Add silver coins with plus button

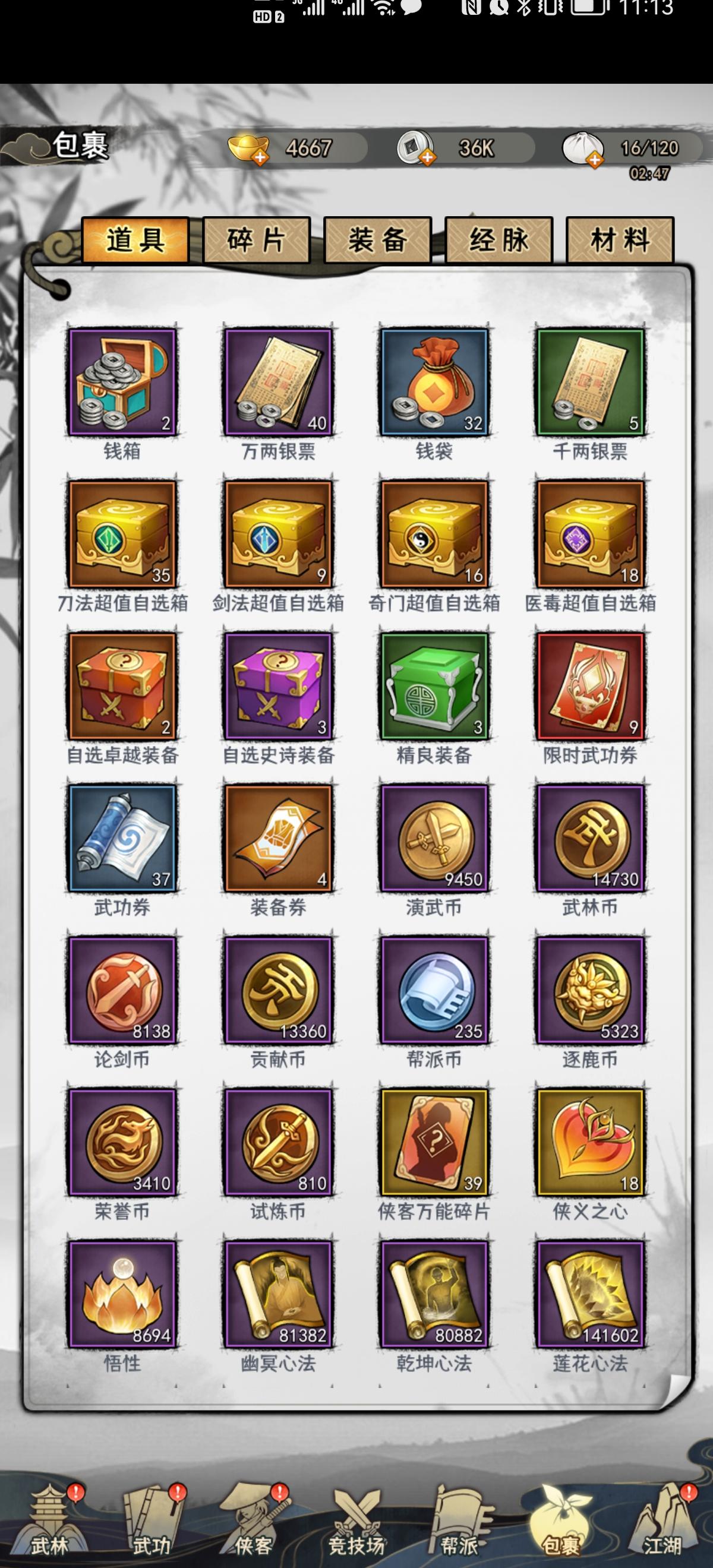tap(428, 158)
